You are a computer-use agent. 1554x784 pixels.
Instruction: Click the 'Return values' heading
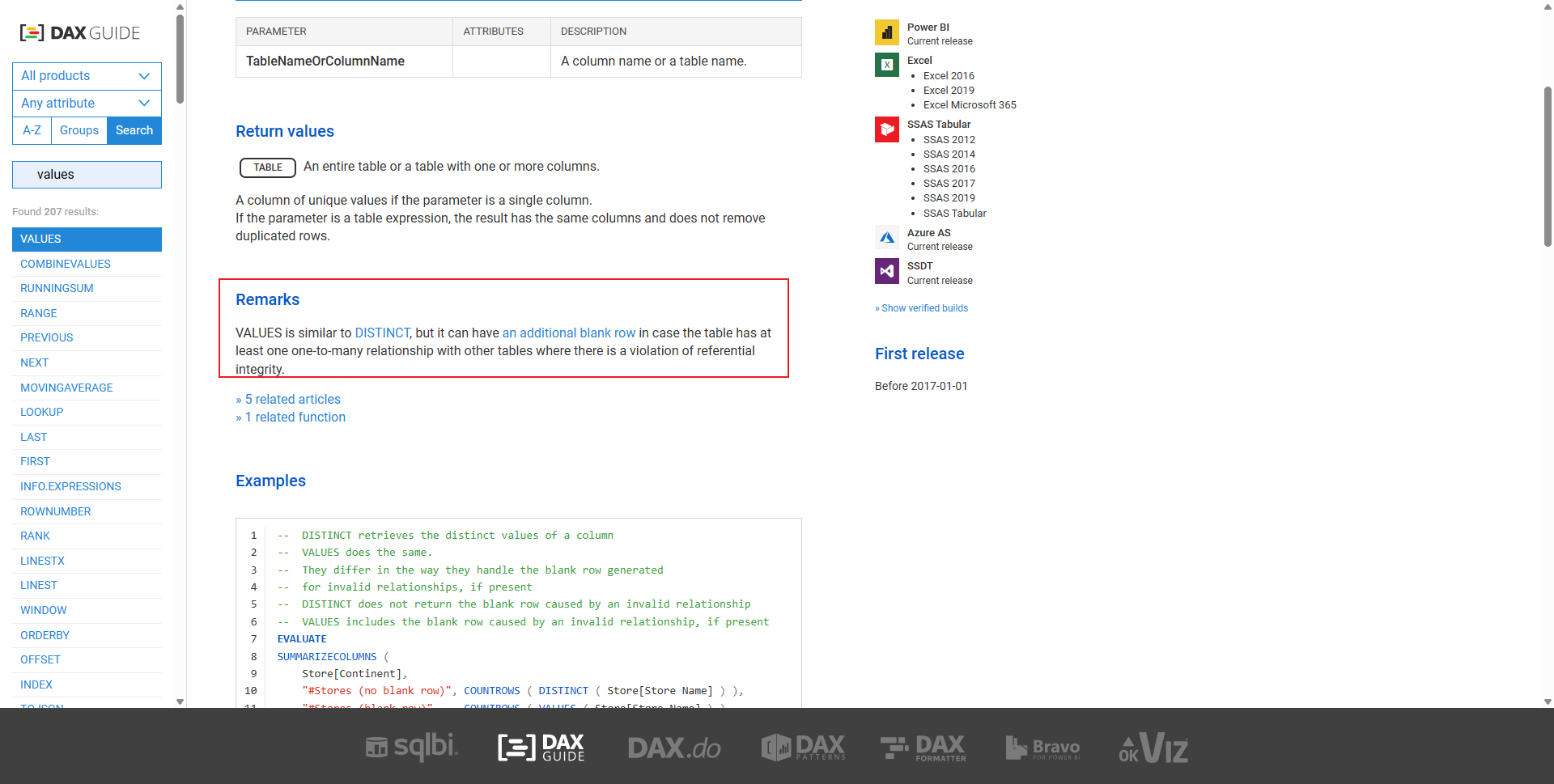pos(285,132)
